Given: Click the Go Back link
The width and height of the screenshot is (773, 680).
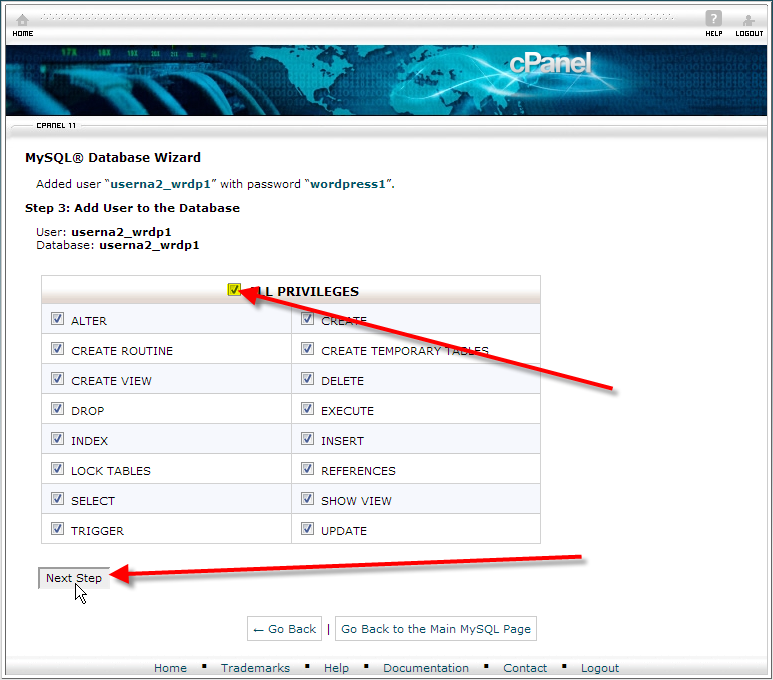Looking at the screenshot, I should pos(284,629).
